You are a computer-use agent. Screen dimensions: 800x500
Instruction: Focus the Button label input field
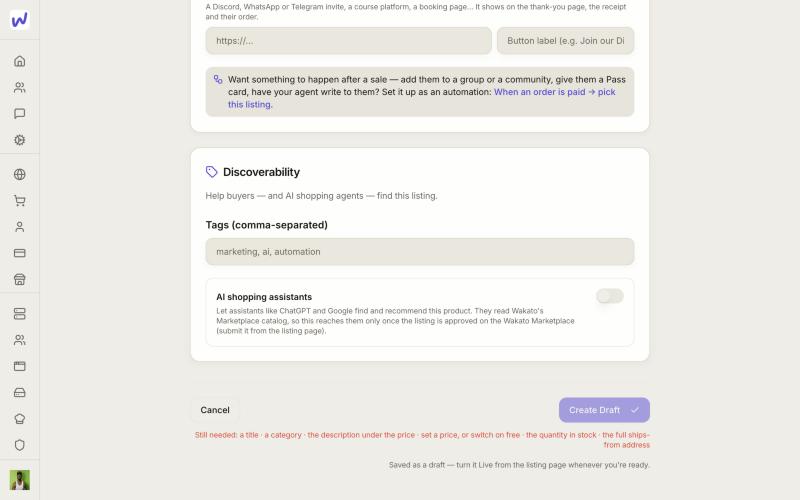point(565,41)
